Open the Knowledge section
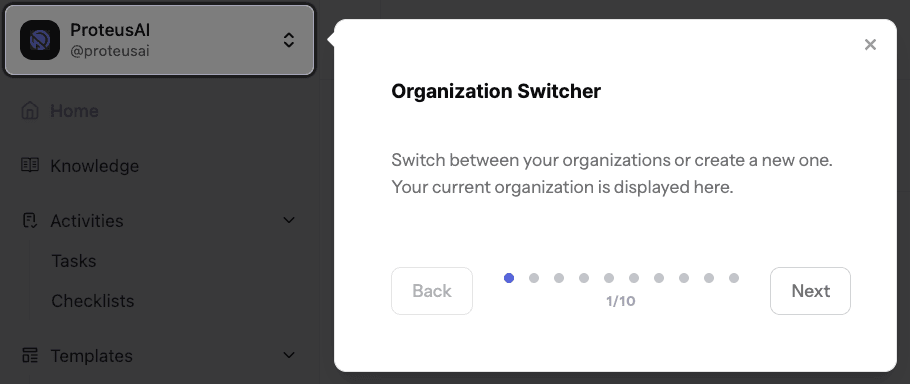 pos(95,166)
